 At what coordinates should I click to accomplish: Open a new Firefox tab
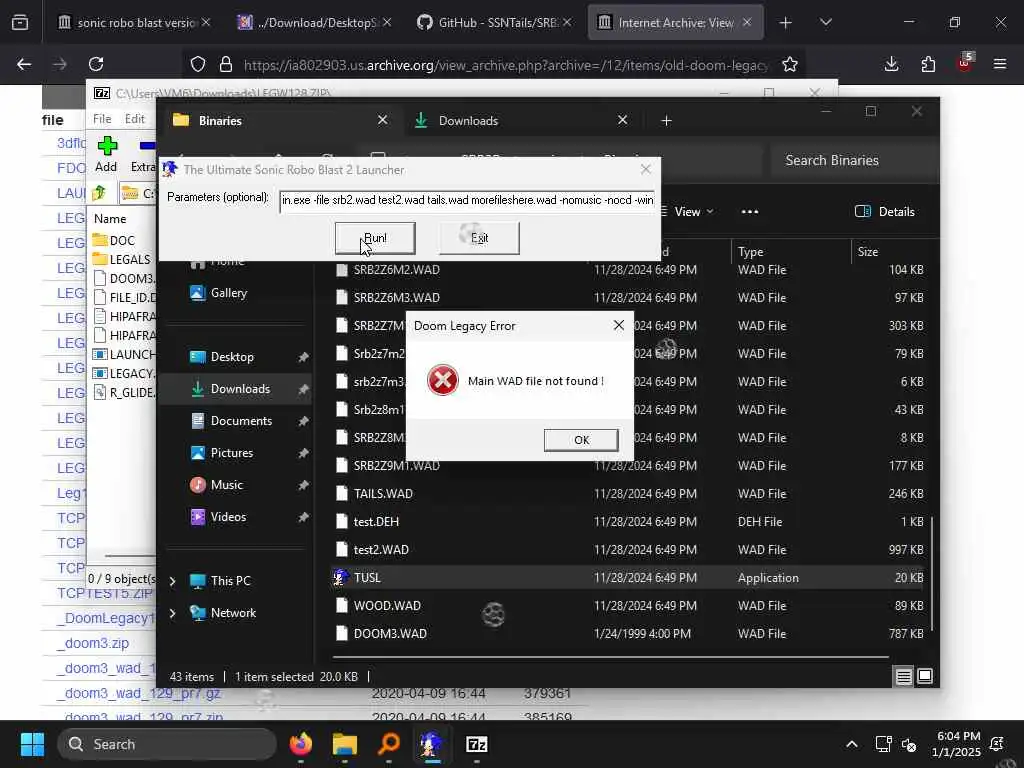point(786,23)
